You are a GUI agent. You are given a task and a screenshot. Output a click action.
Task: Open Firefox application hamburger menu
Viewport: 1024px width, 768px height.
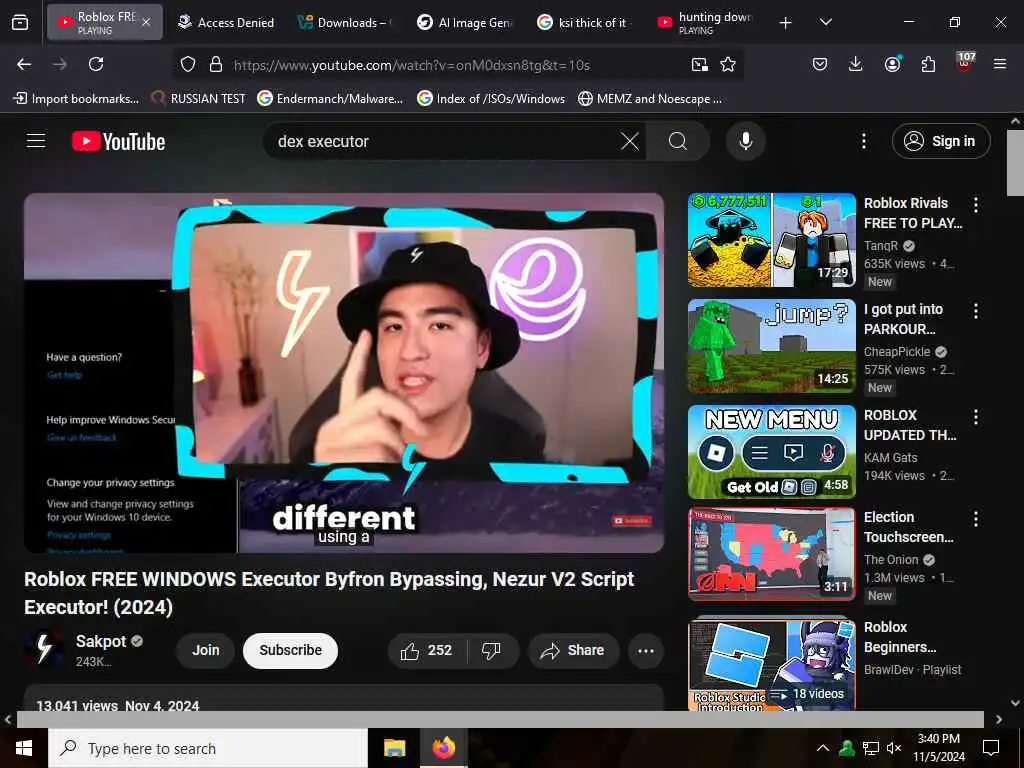1000,64
